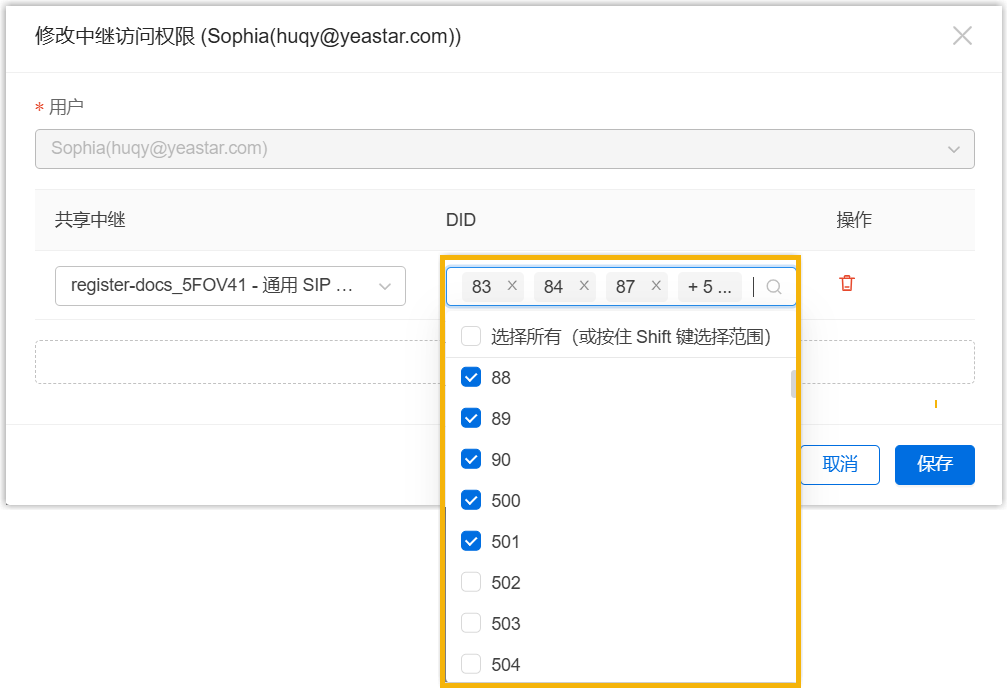The width and height of the screenshot is (1008, 688).
Task: Uncheck DID number 89
Action: (x=471, y=418)
